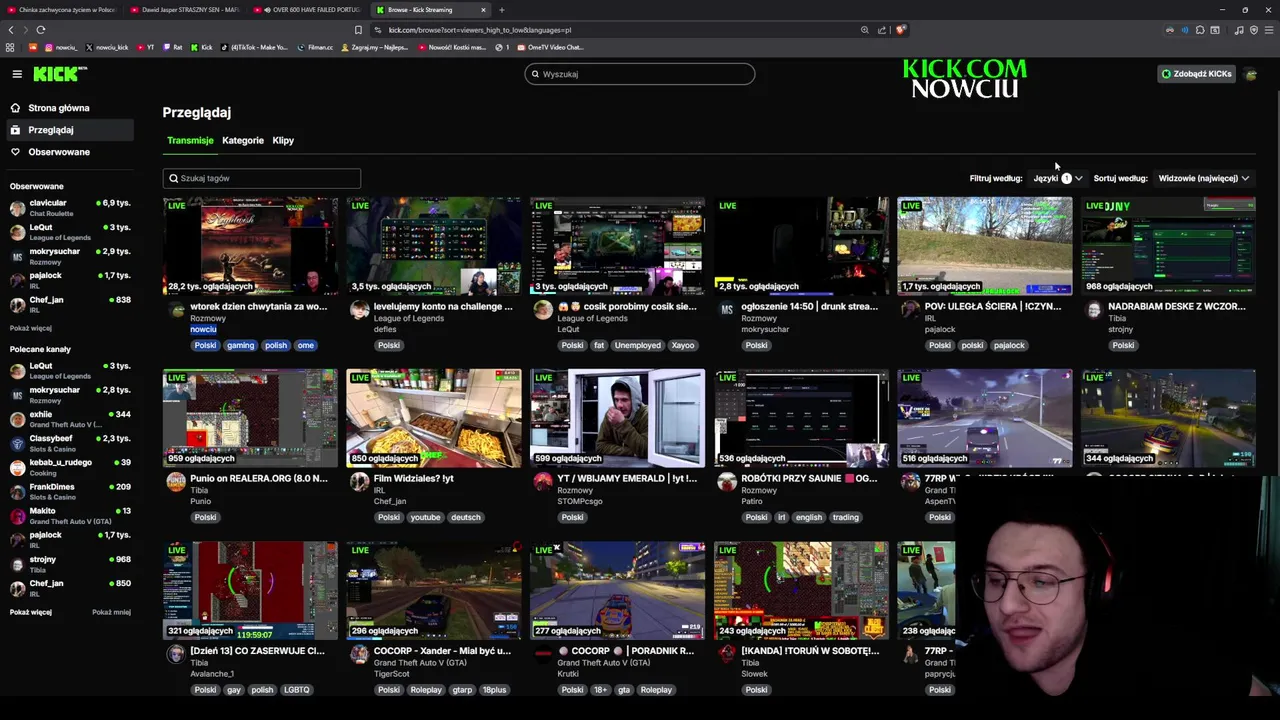Viewport: 1280px width, 720px height.
Task: Switch to OVER 600 HAVE FAILED tab
Action: tap(308, 10)
